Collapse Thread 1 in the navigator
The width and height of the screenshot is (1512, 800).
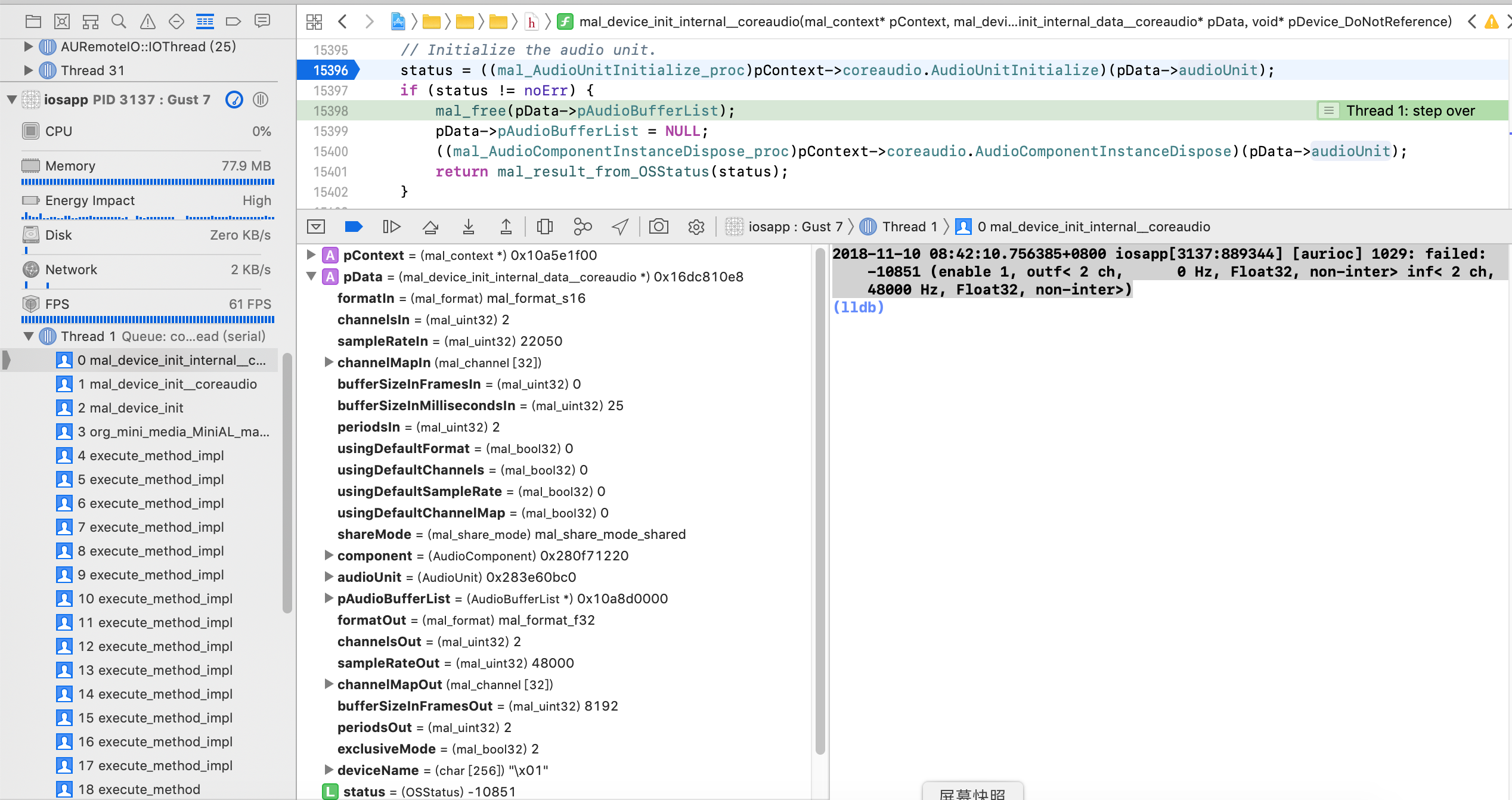(x=28, y=336)
